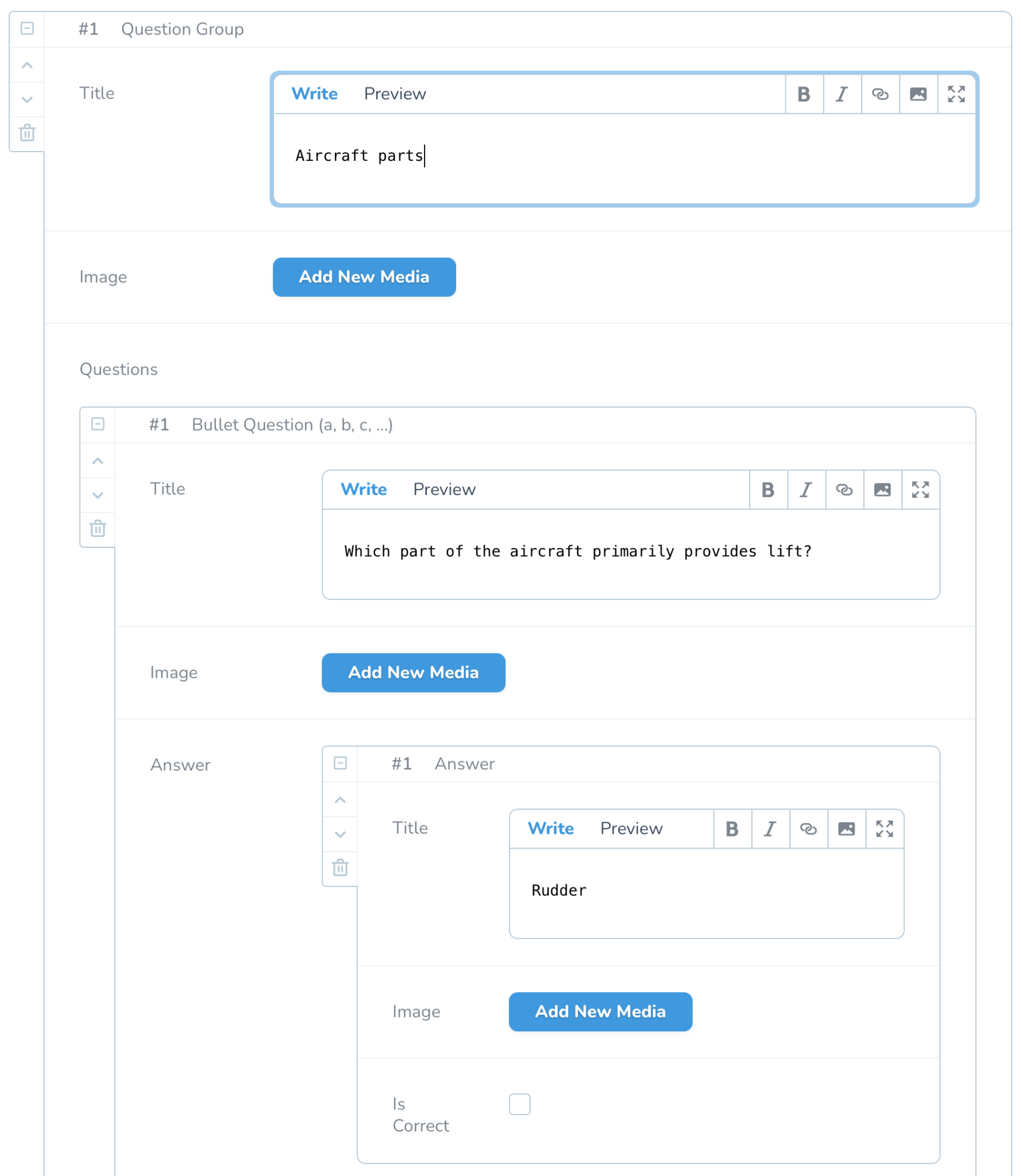Toggle the Is Correct checkbox
The width and height of the screenshot is (1022, 1176).
coord(519,1104)
